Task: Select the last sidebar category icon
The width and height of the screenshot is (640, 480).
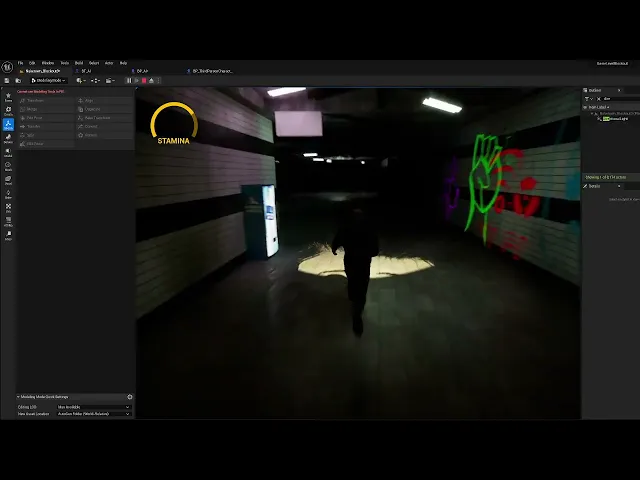Action: click(x=8, y=236)
